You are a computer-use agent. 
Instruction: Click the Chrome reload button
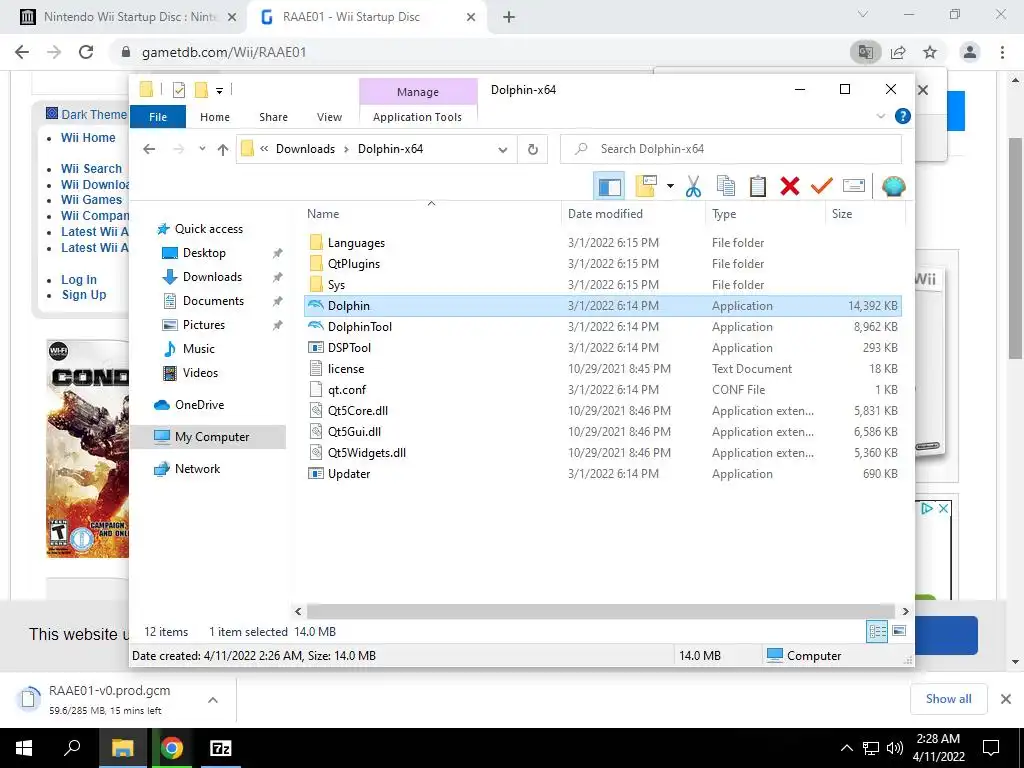pyautogui.click(x=86, y=52)
